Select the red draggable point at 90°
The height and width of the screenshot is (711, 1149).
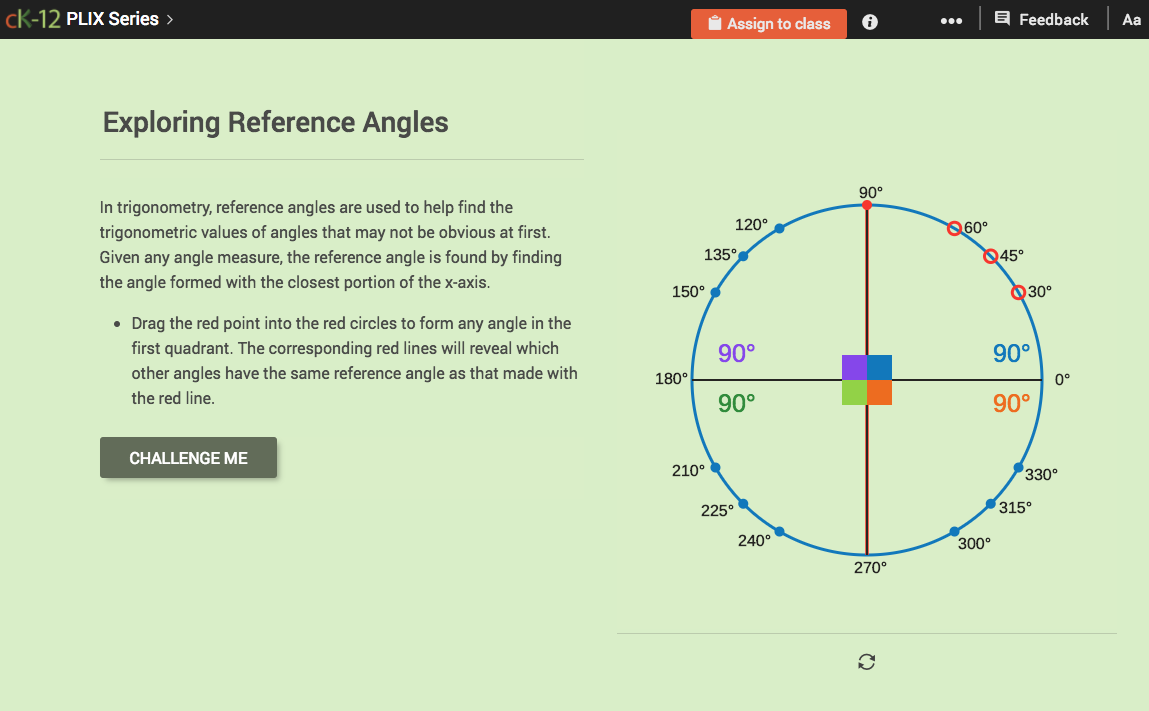tap(866, 205)
